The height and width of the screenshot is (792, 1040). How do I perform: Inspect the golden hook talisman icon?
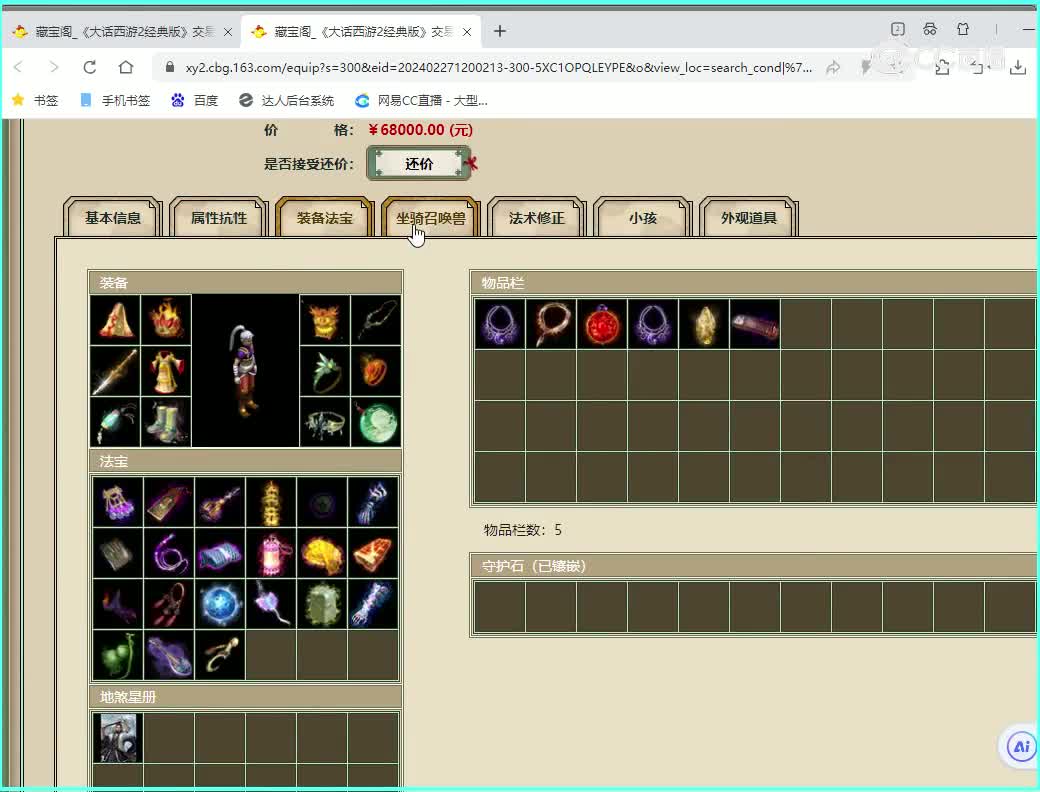click(220, 655)
